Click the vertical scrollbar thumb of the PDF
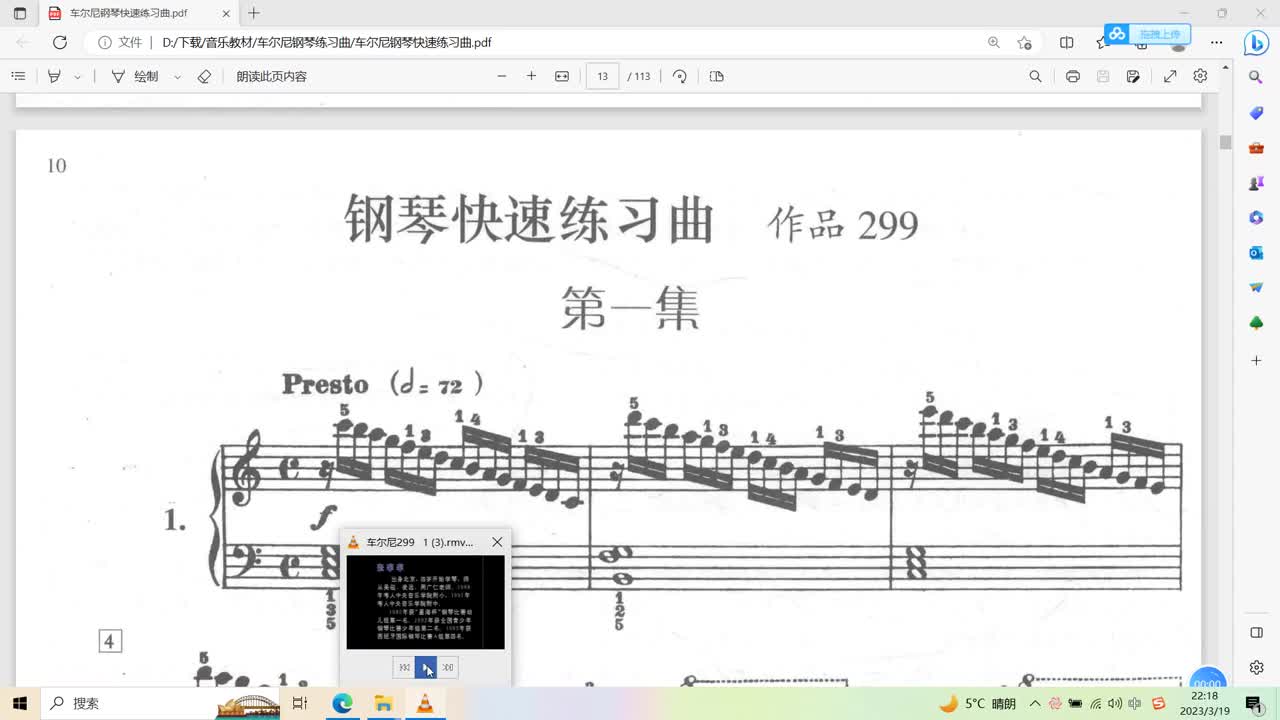Screen dimensions: 1280x720 tap(1225, 142)
